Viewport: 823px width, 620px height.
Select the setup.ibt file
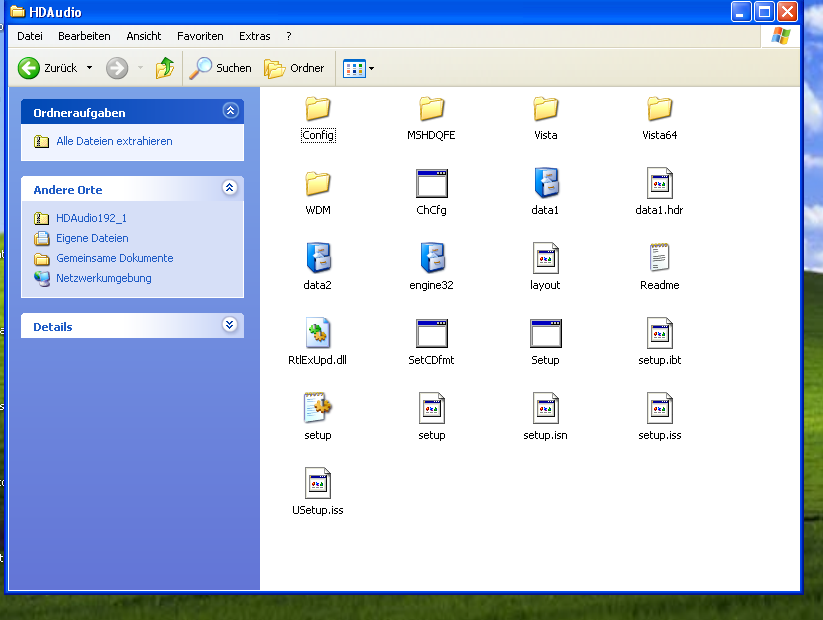(x=660, y=342)
